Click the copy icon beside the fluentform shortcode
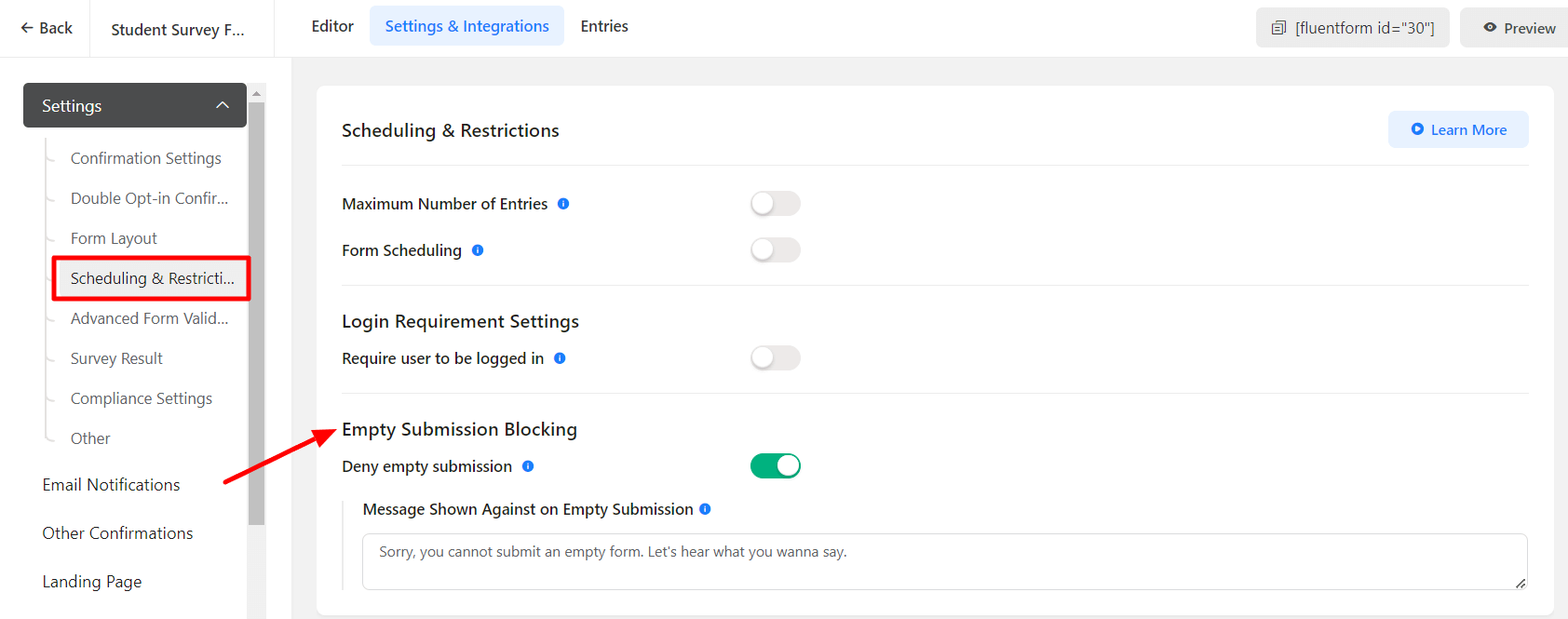 1278,28
